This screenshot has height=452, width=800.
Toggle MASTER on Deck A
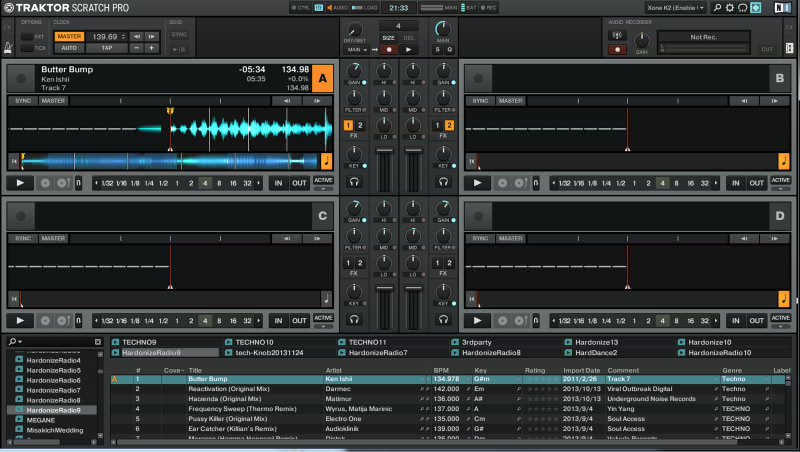[53, 101]
